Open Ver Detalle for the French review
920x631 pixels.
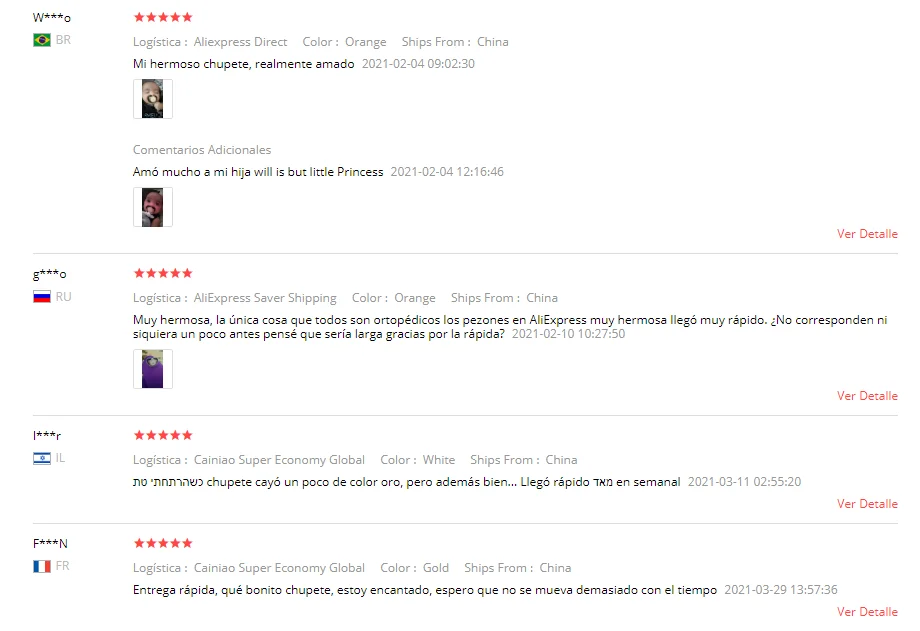click(867, 612)
